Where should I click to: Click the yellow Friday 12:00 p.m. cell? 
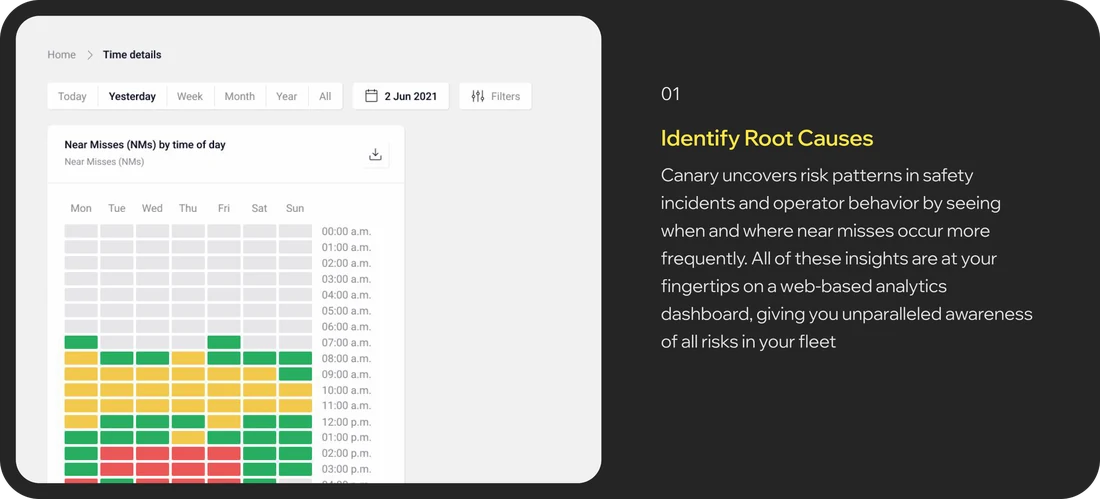pyautogui.click(x=224, y=422)
